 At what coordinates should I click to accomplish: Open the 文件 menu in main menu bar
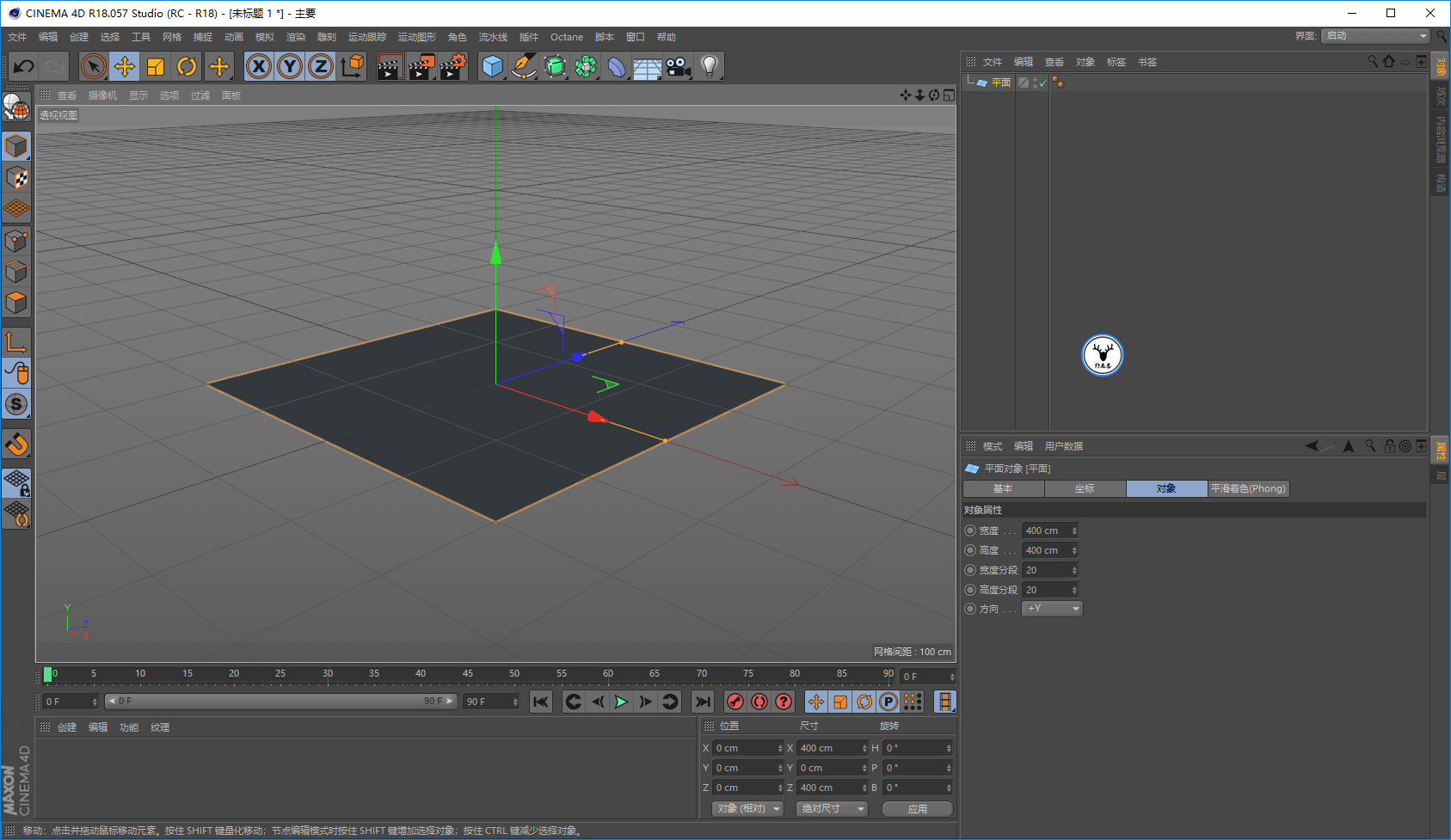click(x=17, y=37)
